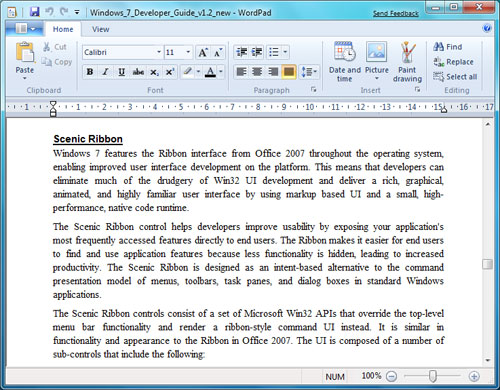
Task: Click the Save icon in quick access toolbar
Action: tap(34, 12)
